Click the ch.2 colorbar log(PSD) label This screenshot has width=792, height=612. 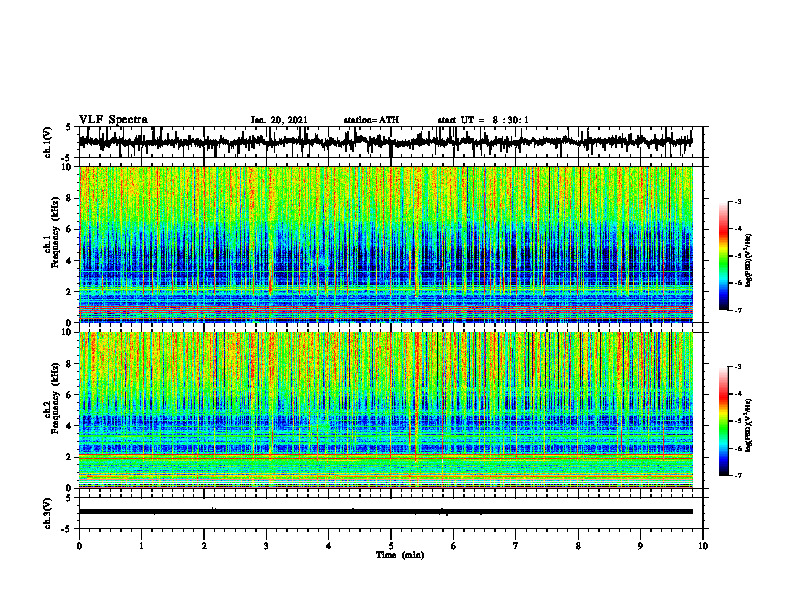[x=749, y=424]
